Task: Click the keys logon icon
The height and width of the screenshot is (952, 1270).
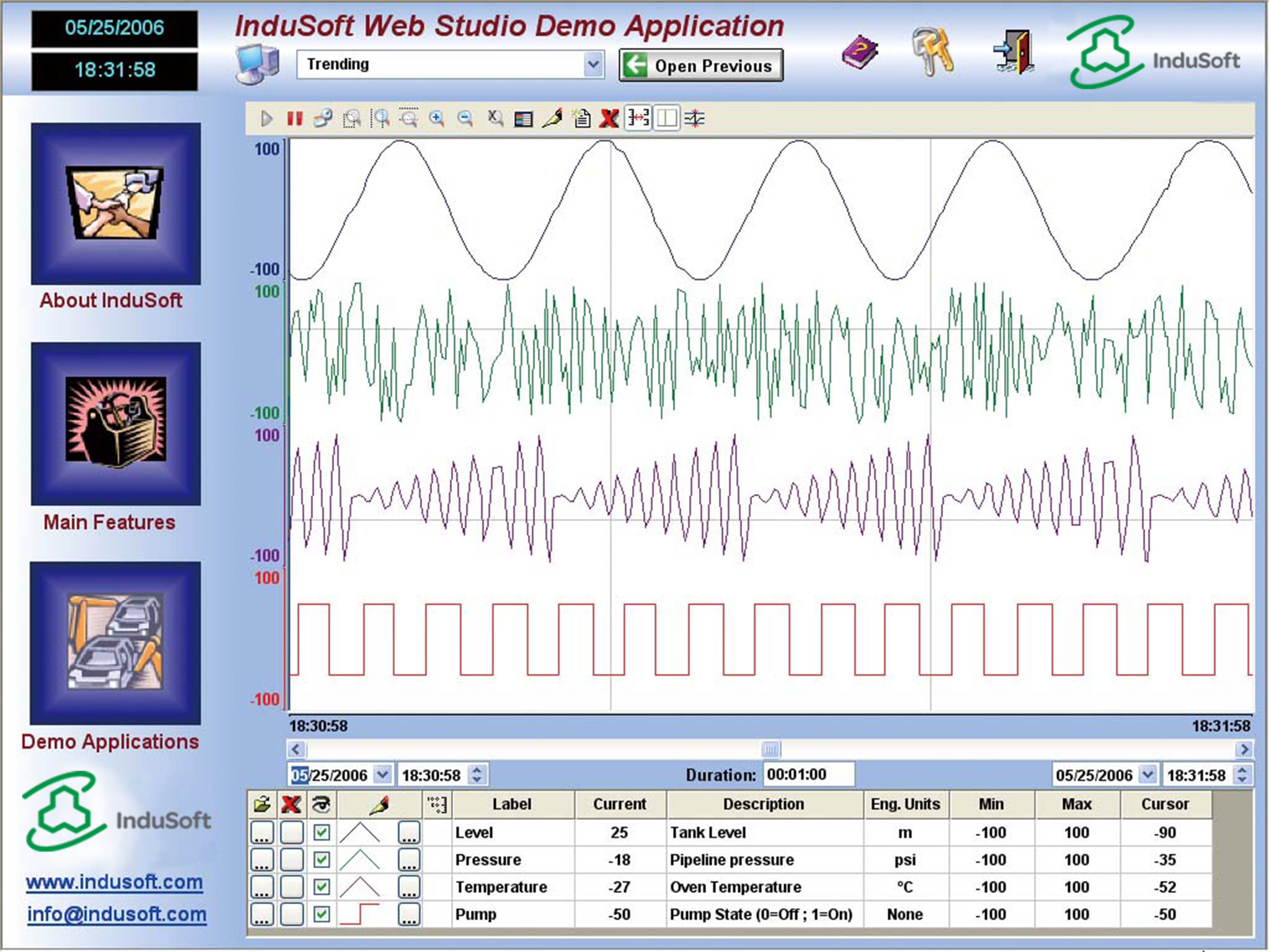Action: 933,52
